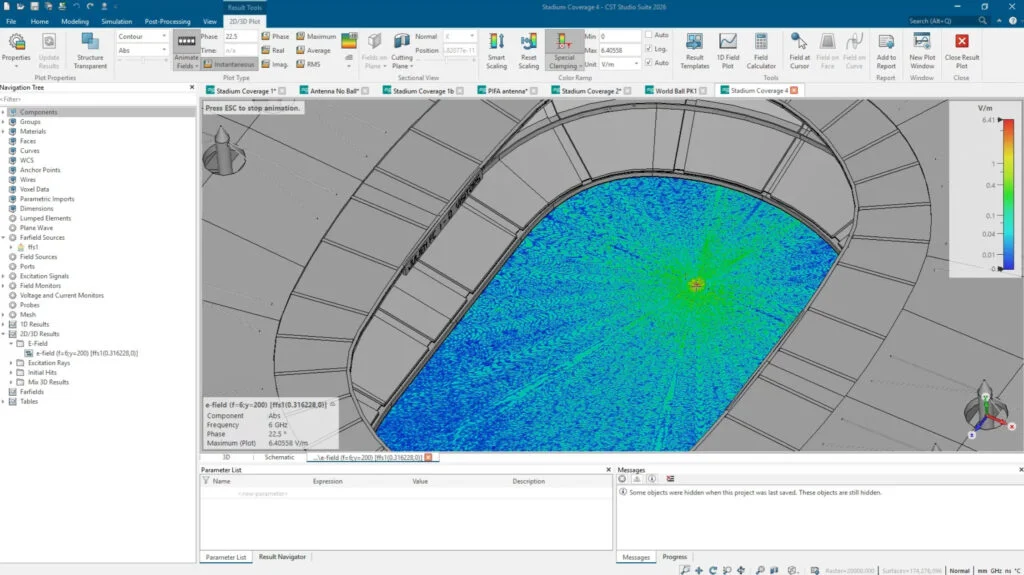The height and width of the screenshot is (575, 1024).
Task: Click the Reset Scaling icon
Action: tap(528, 51)
